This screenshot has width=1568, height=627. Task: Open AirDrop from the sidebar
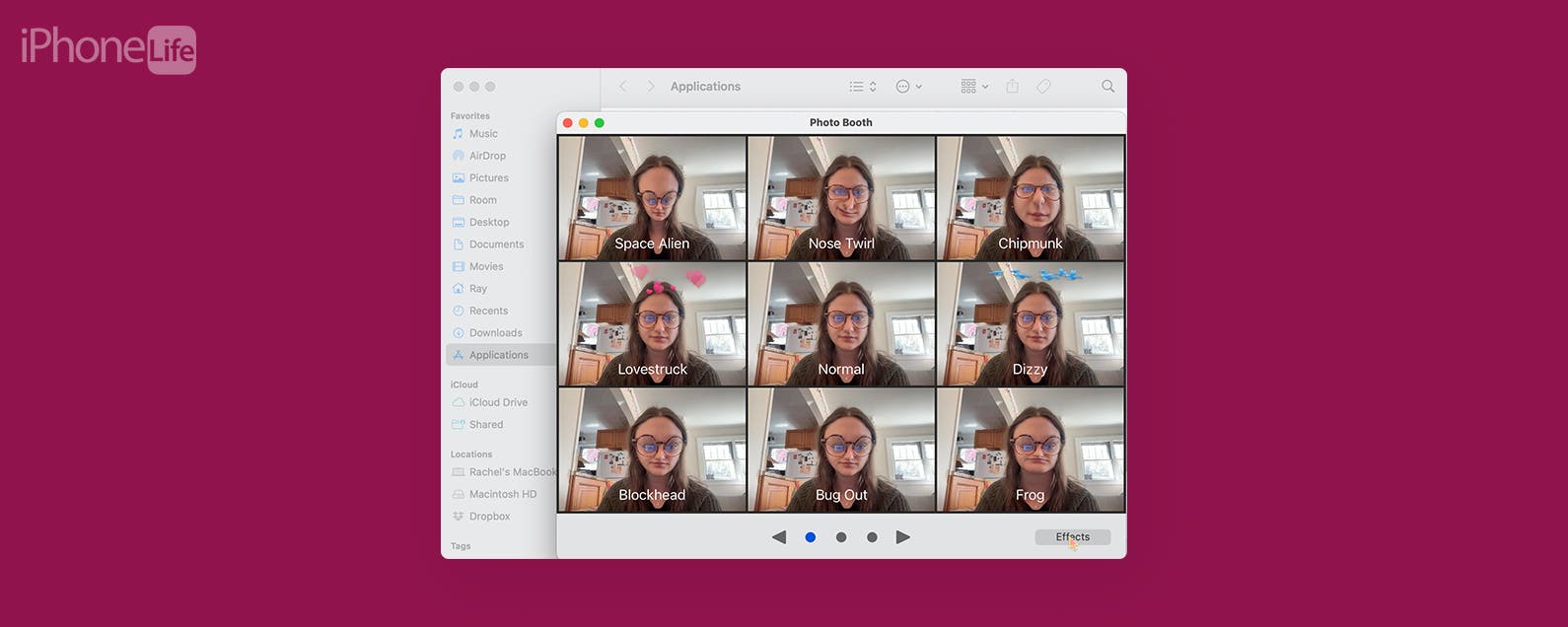click(x=487, y=156)
